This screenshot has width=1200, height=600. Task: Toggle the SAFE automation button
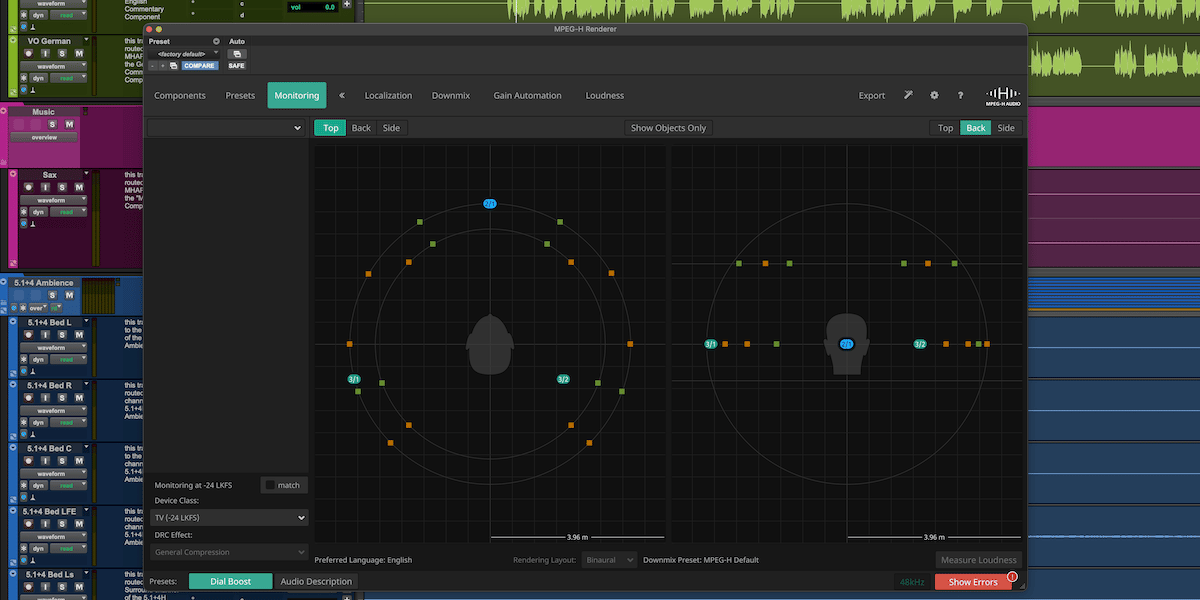click(x=236, y=66)
